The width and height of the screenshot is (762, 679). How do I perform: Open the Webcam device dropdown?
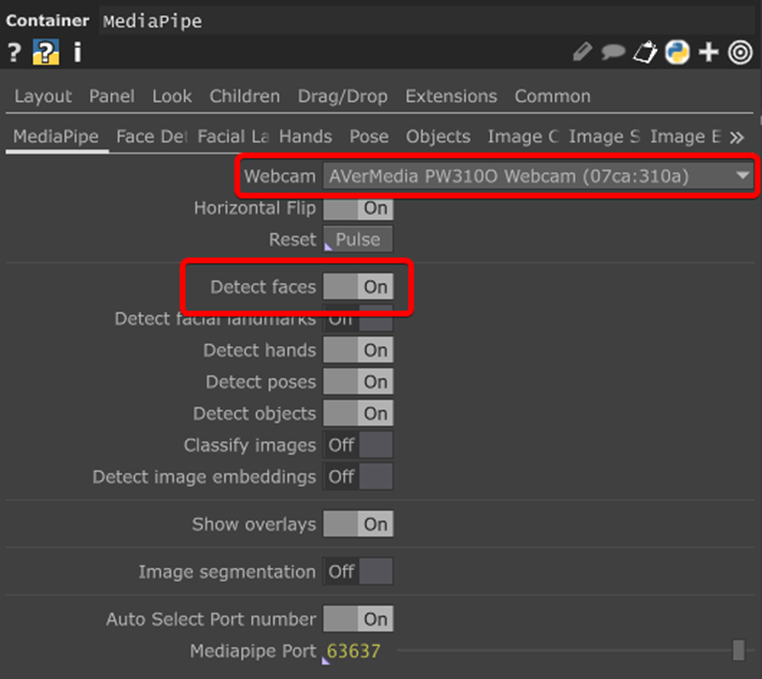coord(537,177)
